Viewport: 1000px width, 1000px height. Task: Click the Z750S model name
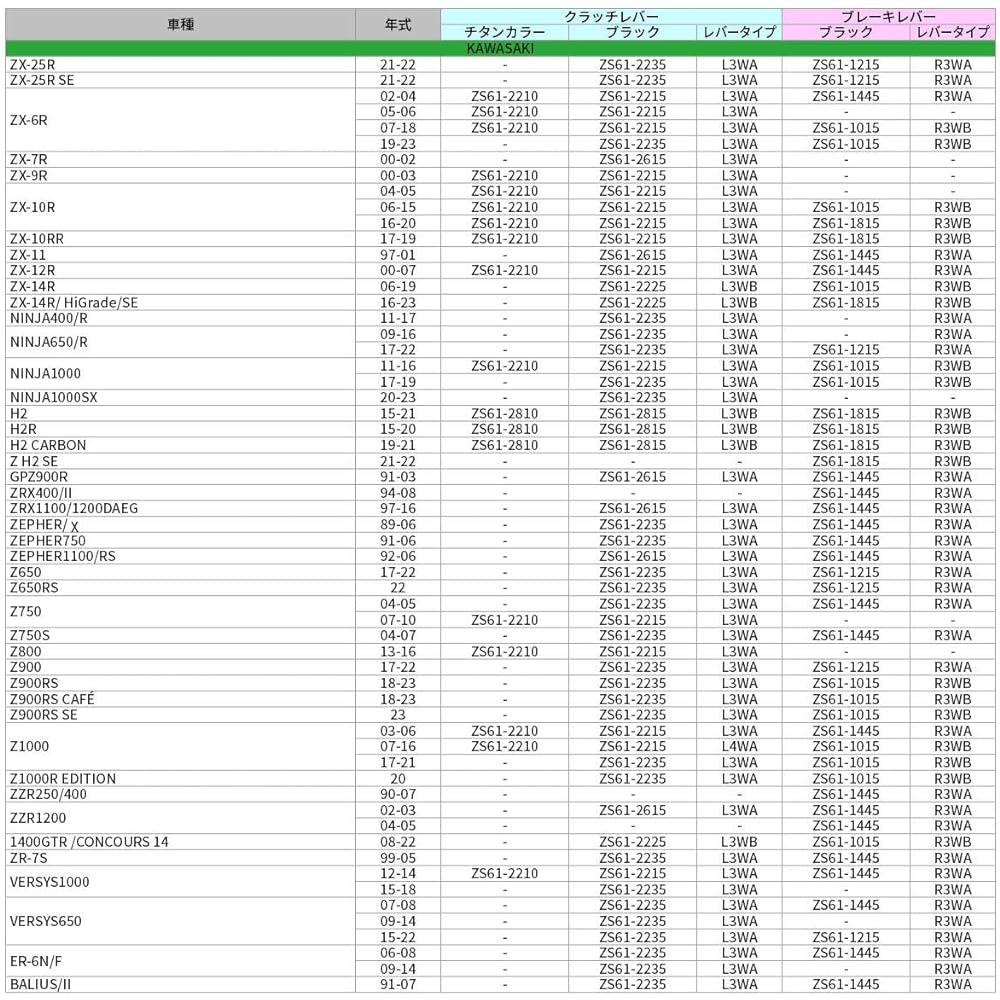[x=29, y=635]
